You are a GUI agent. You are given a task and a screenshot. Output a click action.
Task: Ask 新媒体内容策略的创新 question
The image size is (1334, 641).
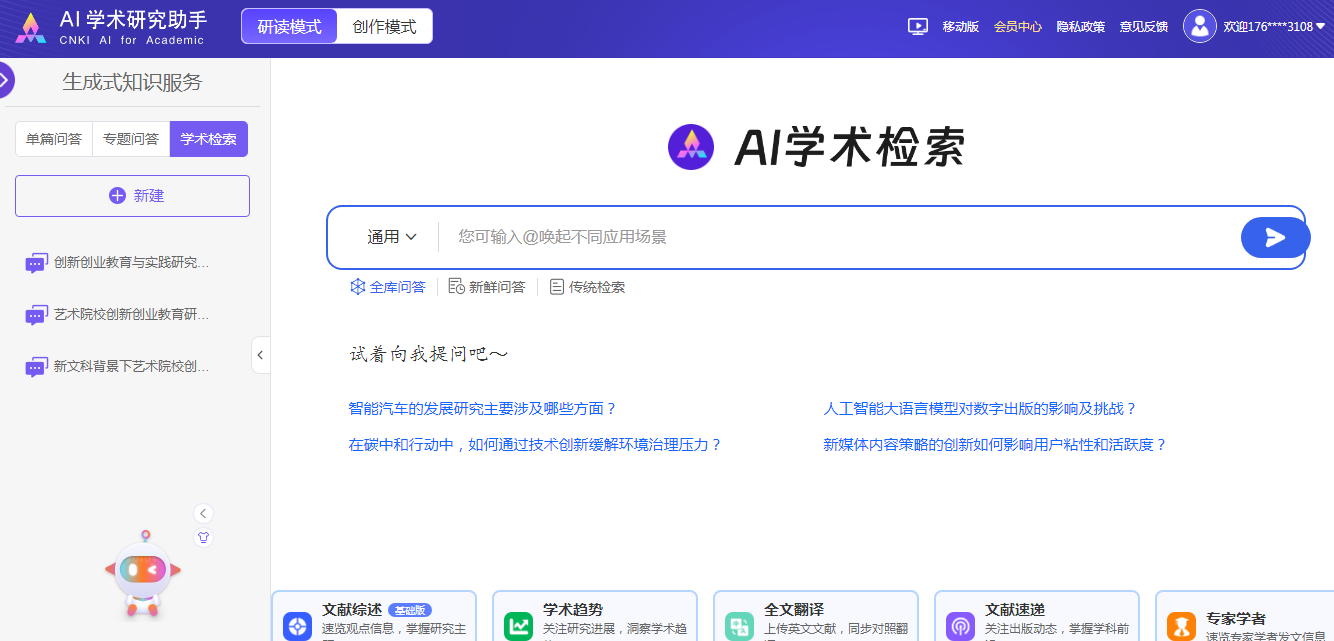996,445
